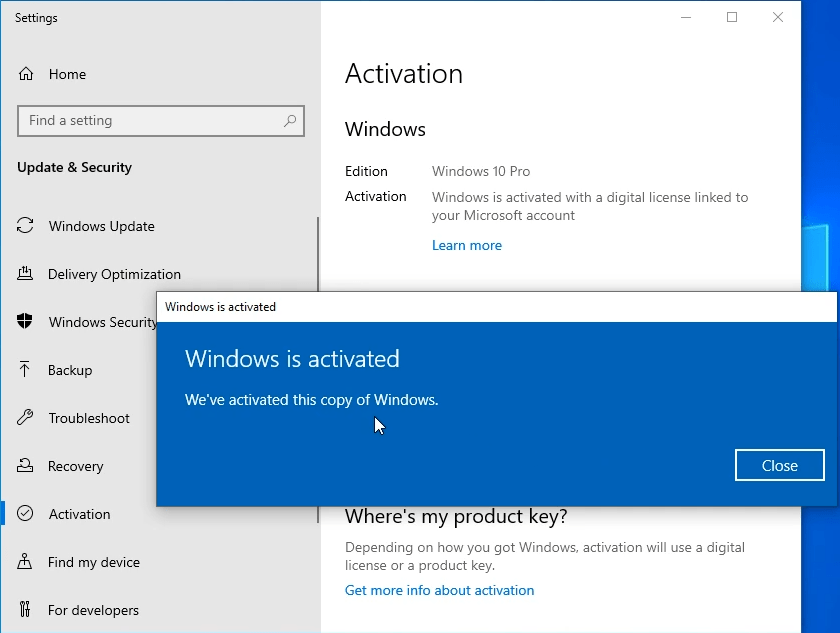Click the magnifier icon in the search box

[x=290, y=120]
